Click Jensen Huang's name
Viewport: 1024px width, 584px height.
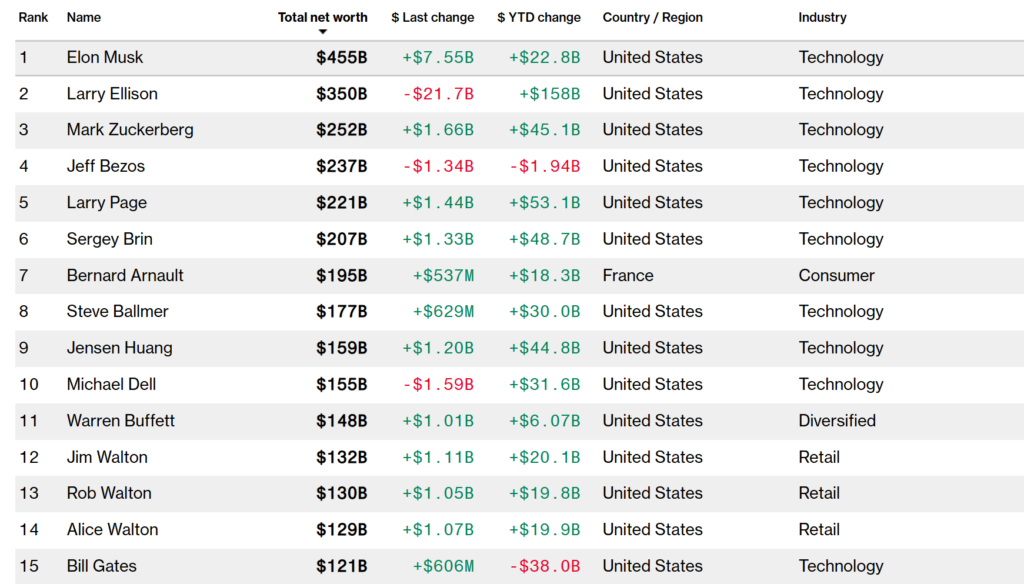click(x=119, y=348)
